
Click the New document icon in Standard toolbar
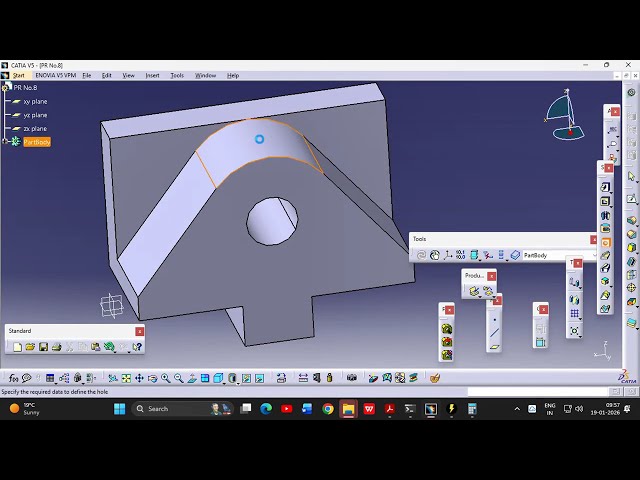click(x=17, y=347)
